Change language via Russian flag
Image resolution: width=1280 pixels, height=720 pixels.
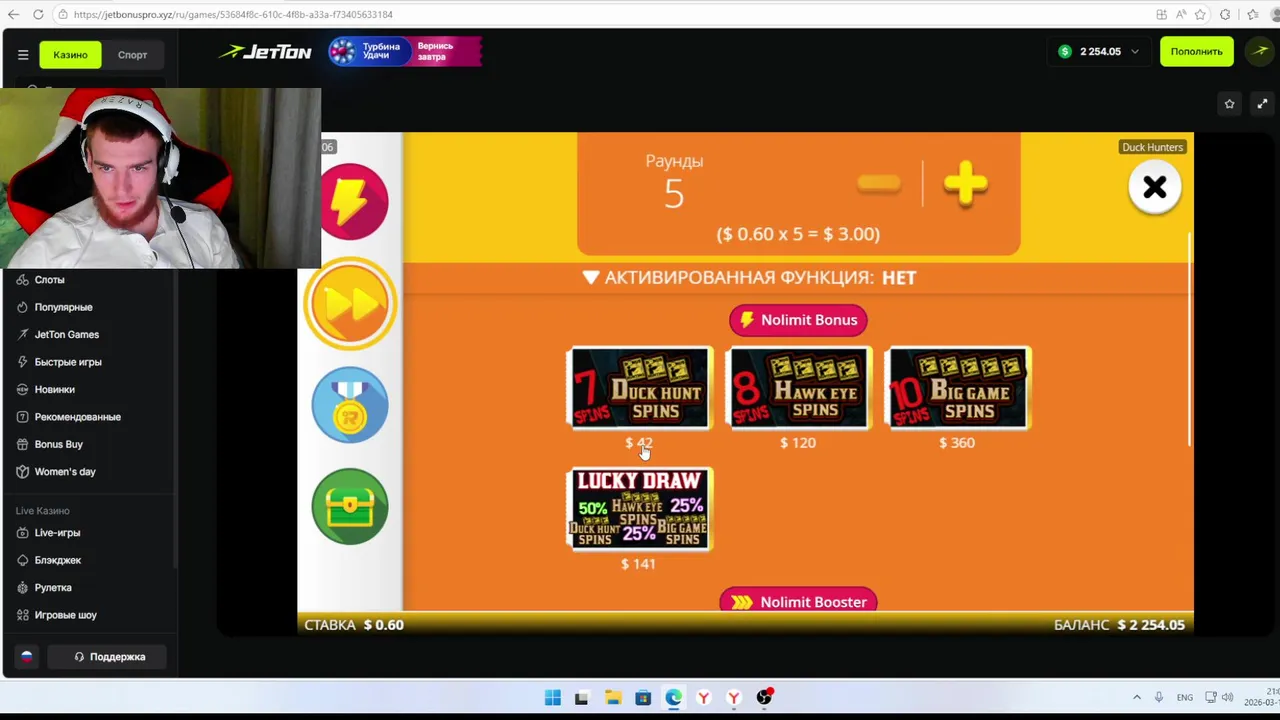point(27,657)
